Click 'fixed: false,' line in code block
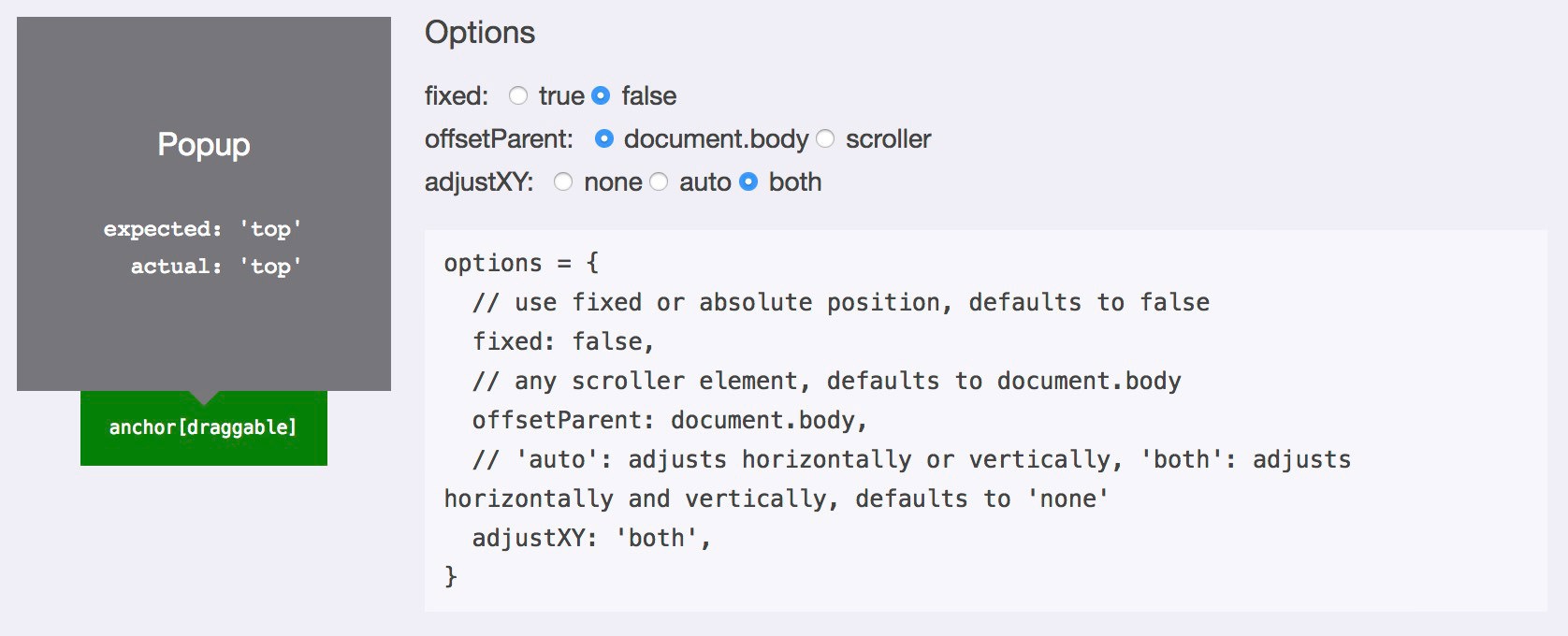The width and height of the screenshot is (1568, 636). tap(563, 341)
